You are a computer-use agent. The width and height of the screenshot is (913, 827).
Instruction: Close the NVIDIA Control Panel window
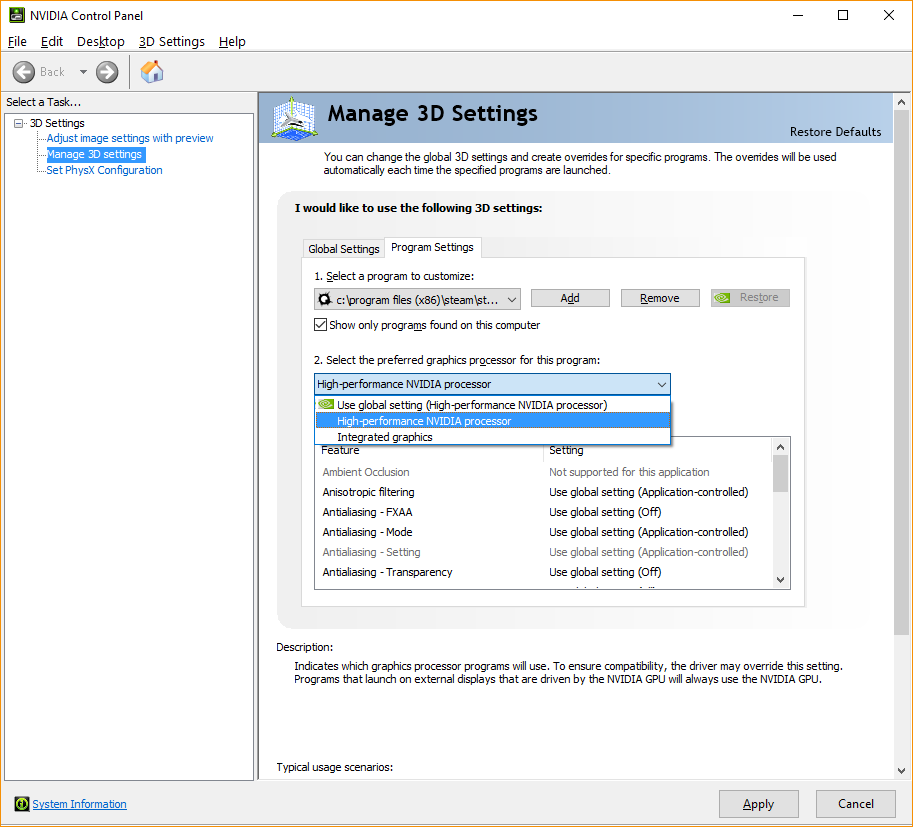pos(889,15)
